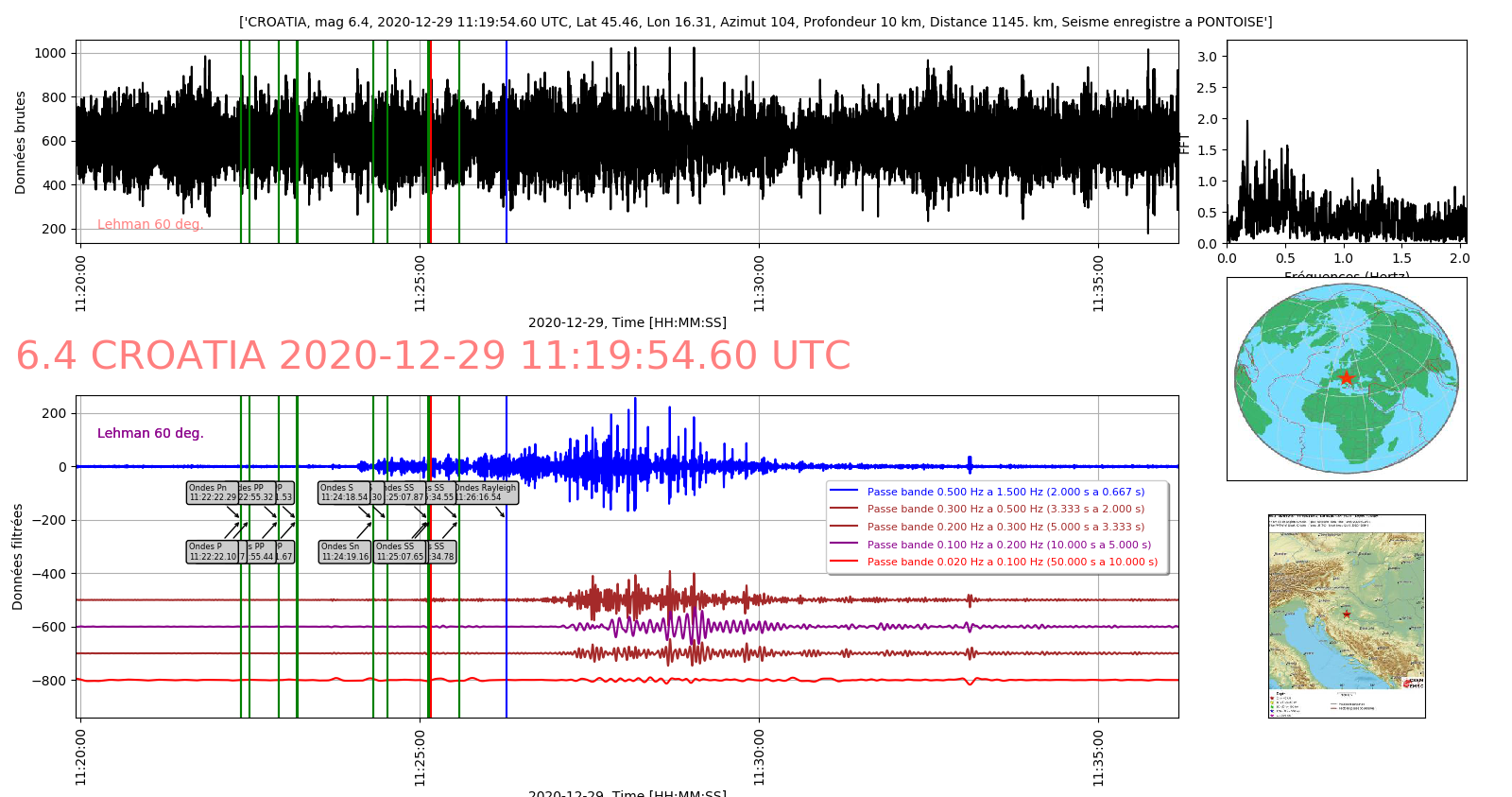Click the red epicenter star on the globe
The width and height of the screenshot is (1512, 797).
pyautogui.click(x=1347, y=378)
